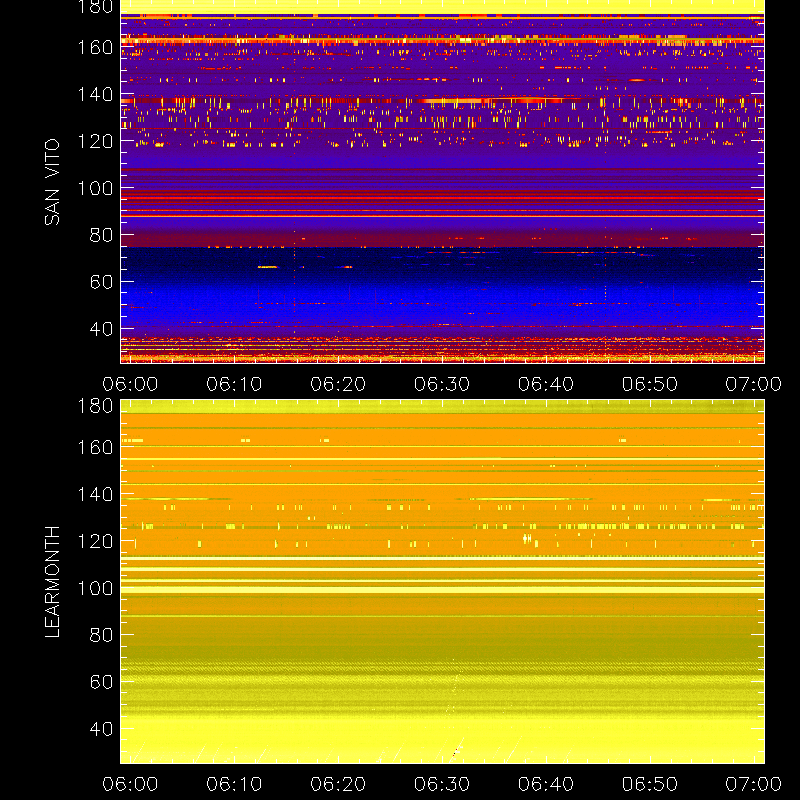
Task: Click the 06:10 time label below Learmonth plot
Action: [234, 784]
